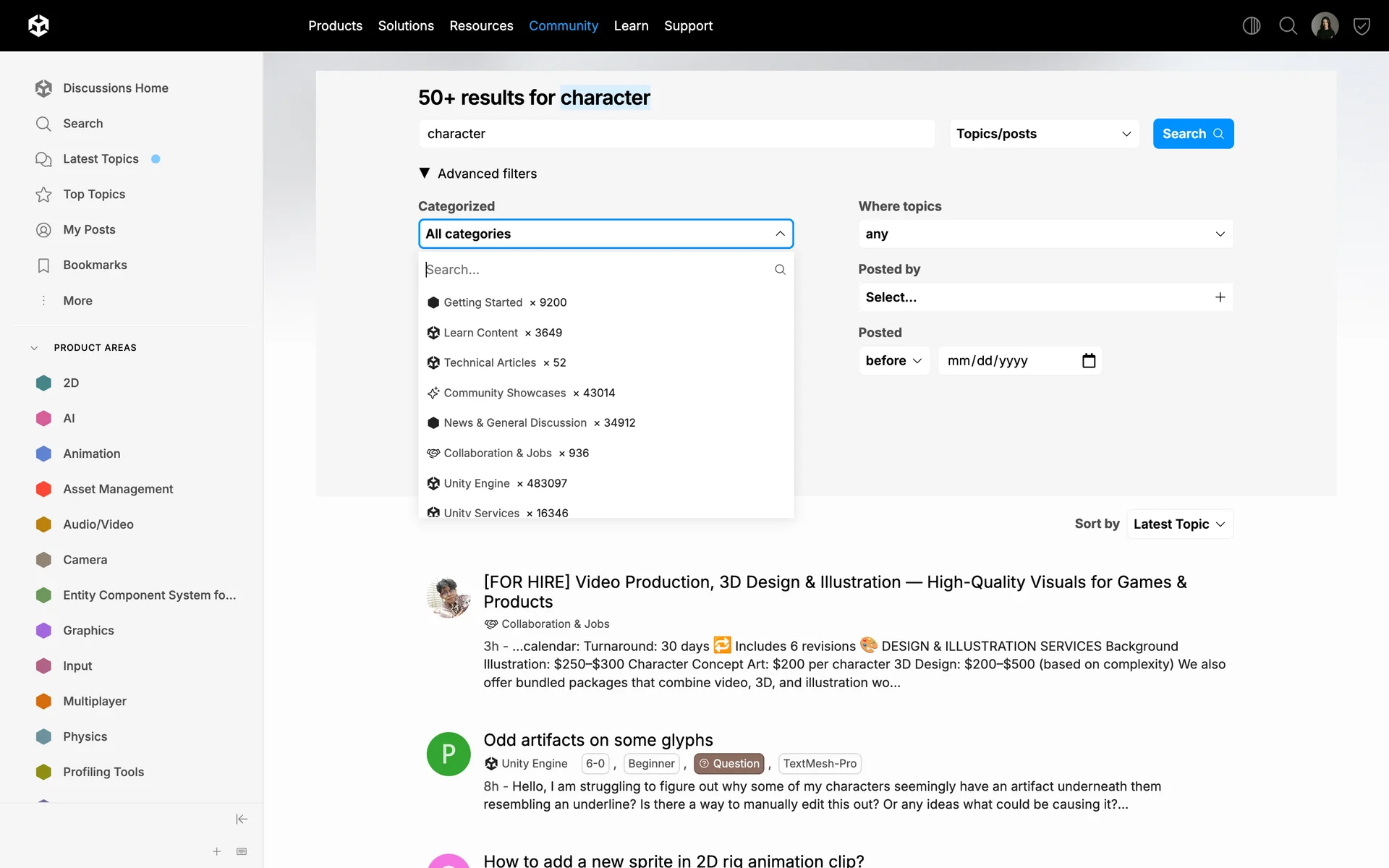Click the plus icon in Posted by
1389x868 pixels.
1220,297
